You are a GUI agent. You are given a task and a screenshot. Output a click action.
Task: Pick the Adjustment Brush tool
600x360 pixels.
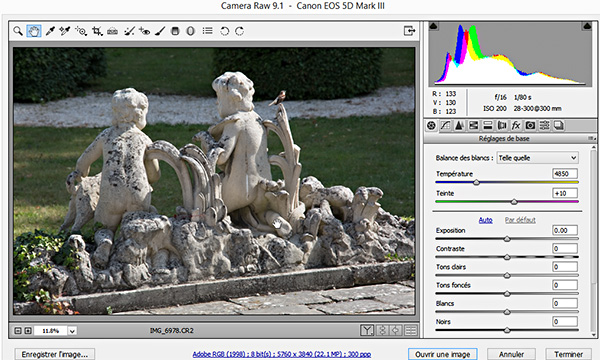[x=160, y=31]
